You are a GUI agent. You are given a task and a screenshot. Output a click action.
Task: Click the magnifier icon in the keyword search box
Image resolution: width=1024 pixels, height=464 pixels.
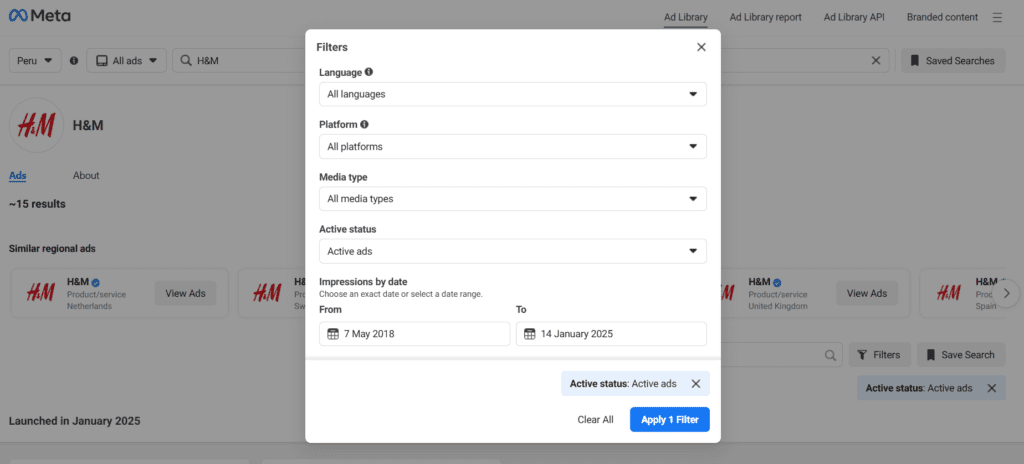[x=830, y=355]
